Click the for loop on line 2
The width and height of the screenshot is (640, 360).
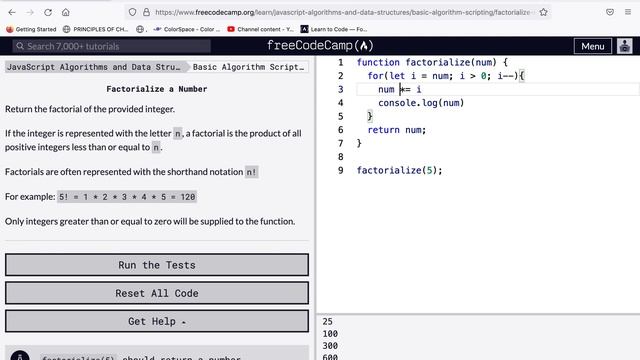(446, 76)
